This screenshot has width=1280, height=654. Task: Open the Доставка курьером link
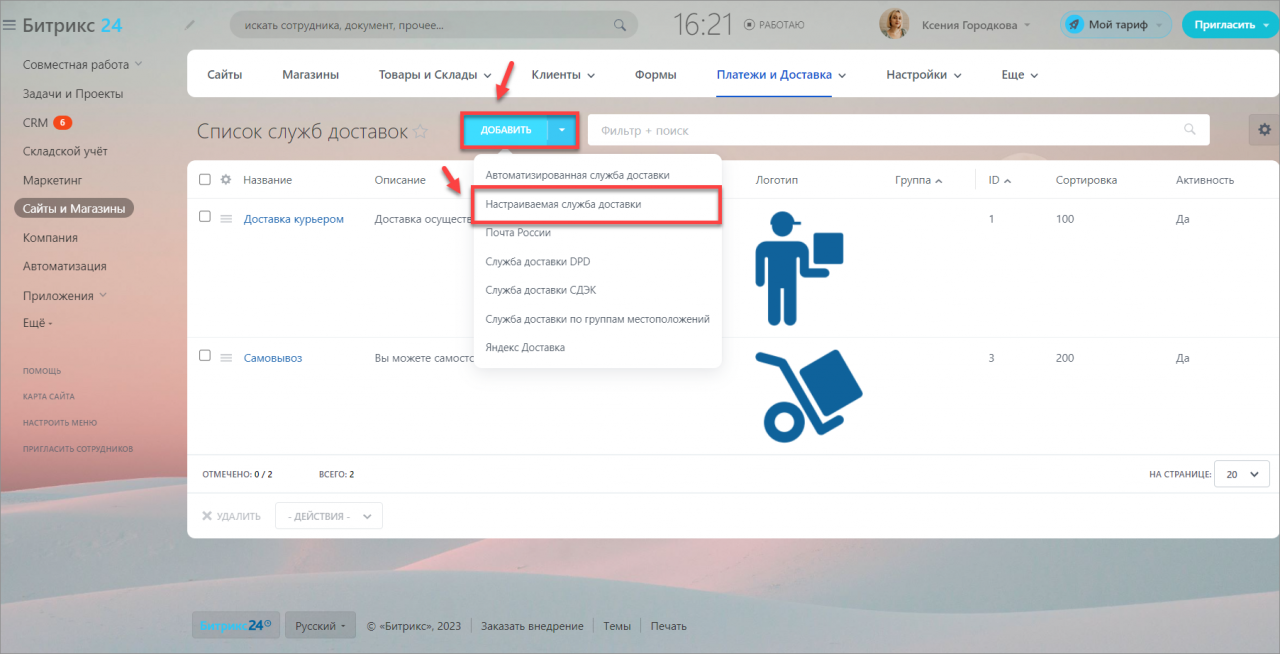[x=294, y=219]
